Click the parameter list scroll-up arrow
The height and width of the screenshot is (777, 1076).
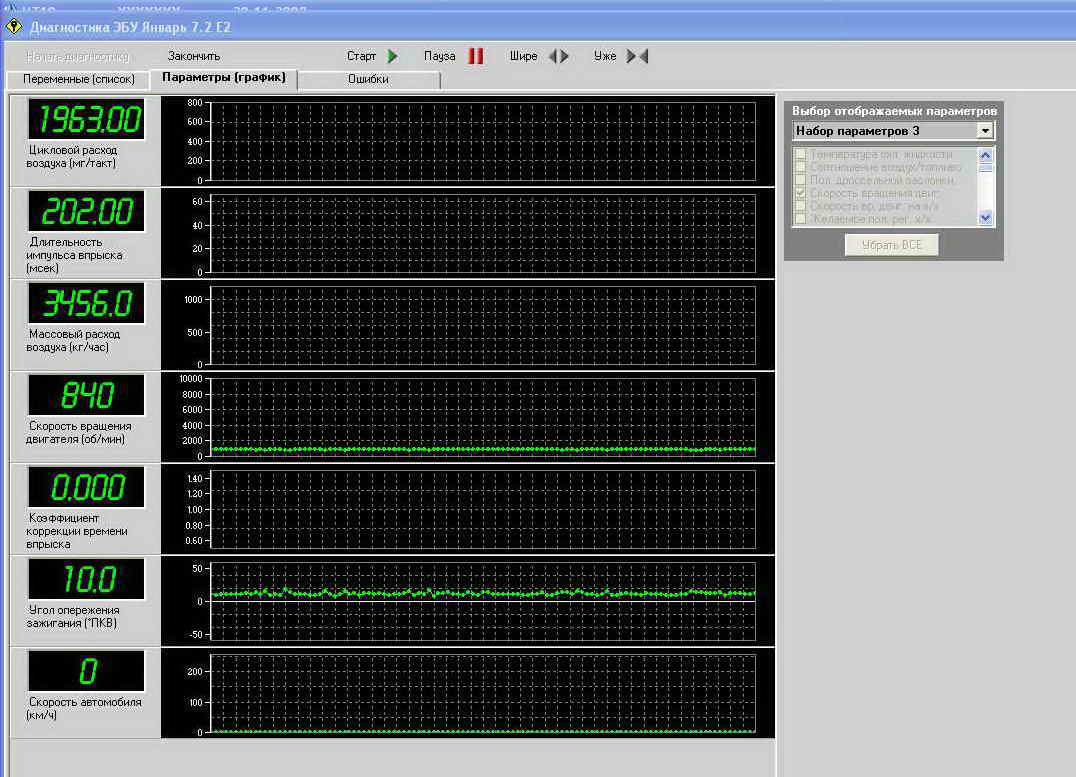click(x=985, y=155)
